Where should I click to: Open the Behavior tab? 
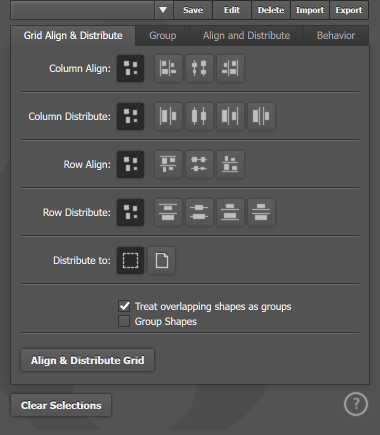[x=336, y=35]
